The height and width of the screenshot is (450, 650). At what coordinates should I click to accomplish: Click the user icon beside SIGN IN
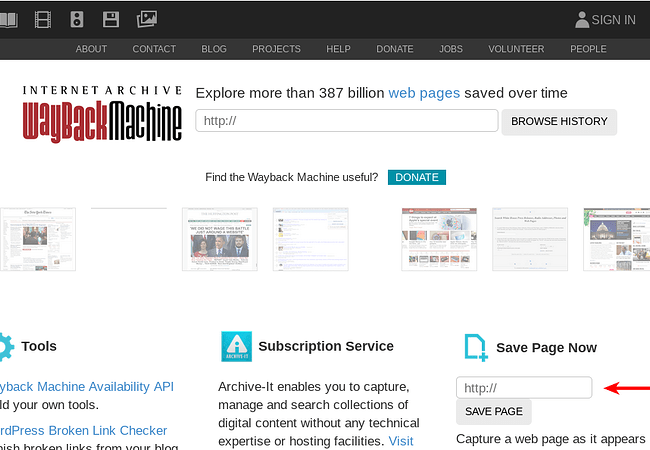pos(582,19)
